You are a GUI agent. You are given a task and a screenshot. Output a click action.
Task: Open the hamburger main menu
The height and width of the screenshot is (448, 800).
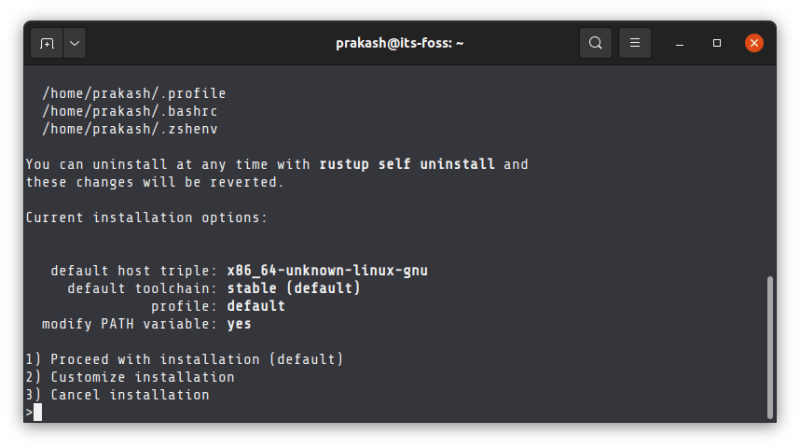(634, 43)
